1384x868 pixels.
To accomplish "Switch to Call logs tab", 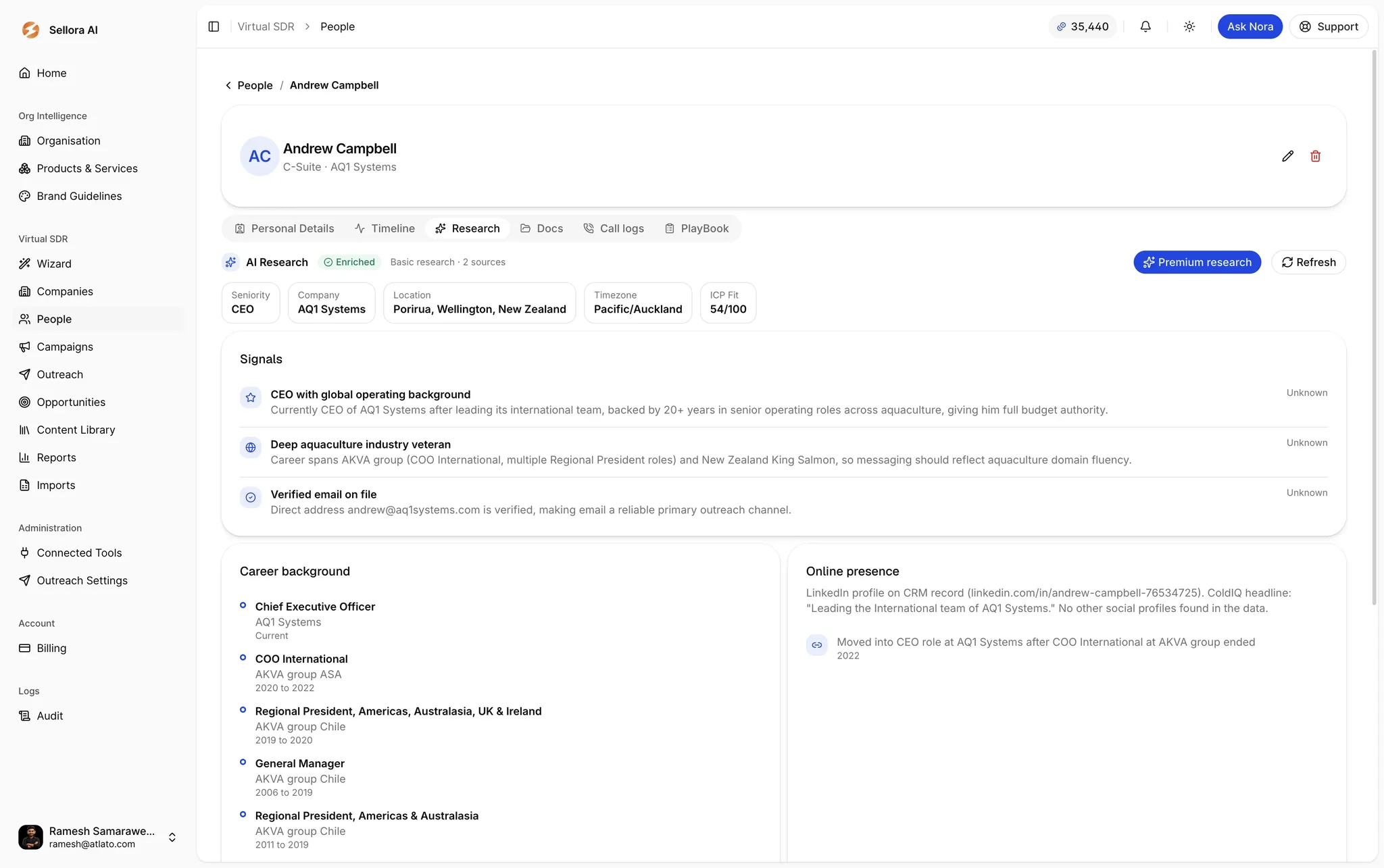I will coord(614,228).
